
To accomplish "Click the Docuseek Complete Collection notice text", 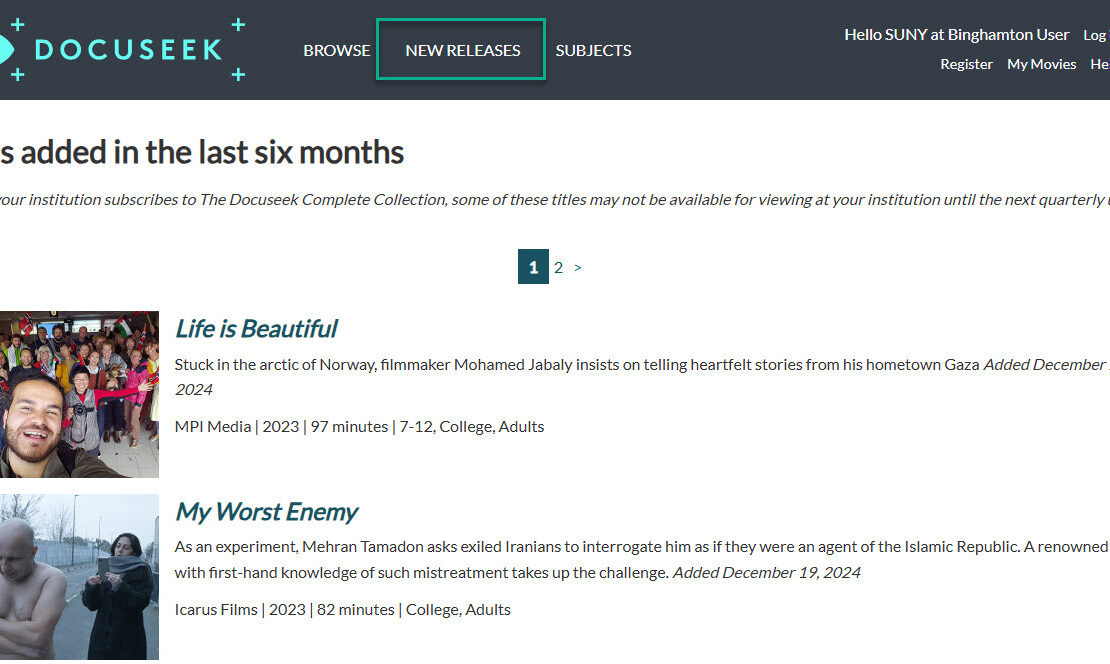I will point(555,200).
